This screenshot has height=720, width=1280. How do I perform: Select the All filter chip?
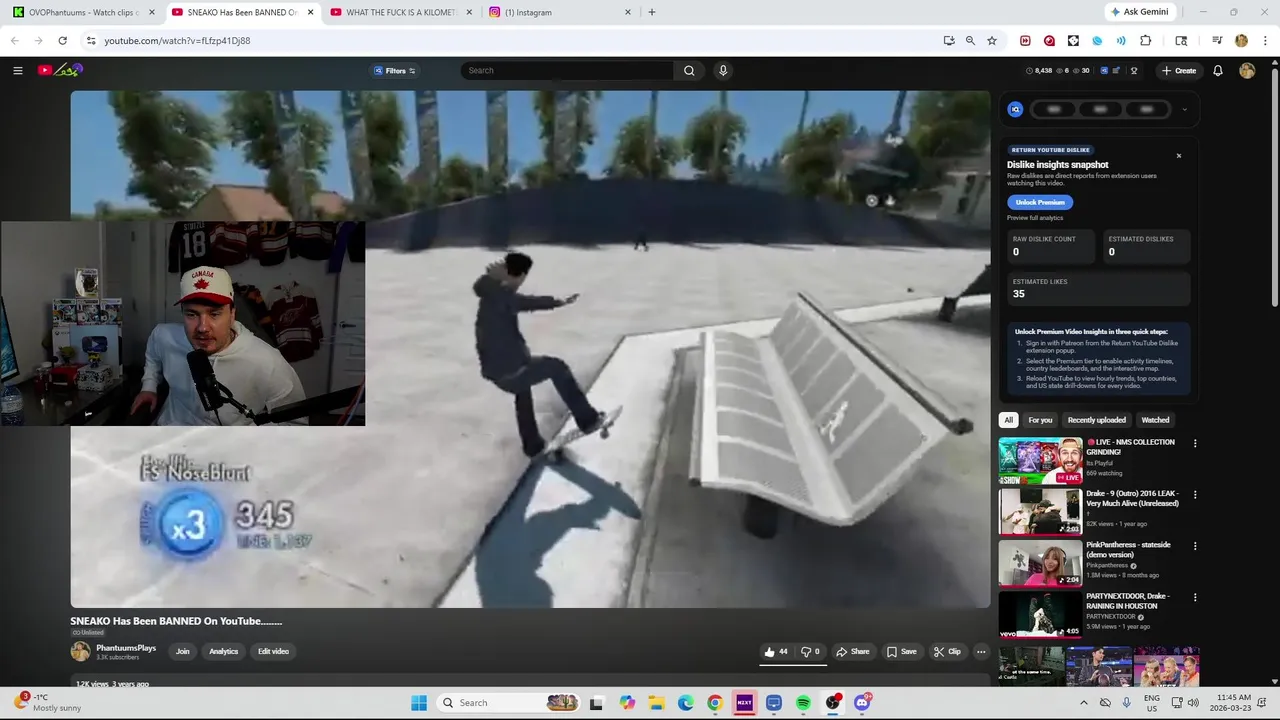[x=1008, y=420]
